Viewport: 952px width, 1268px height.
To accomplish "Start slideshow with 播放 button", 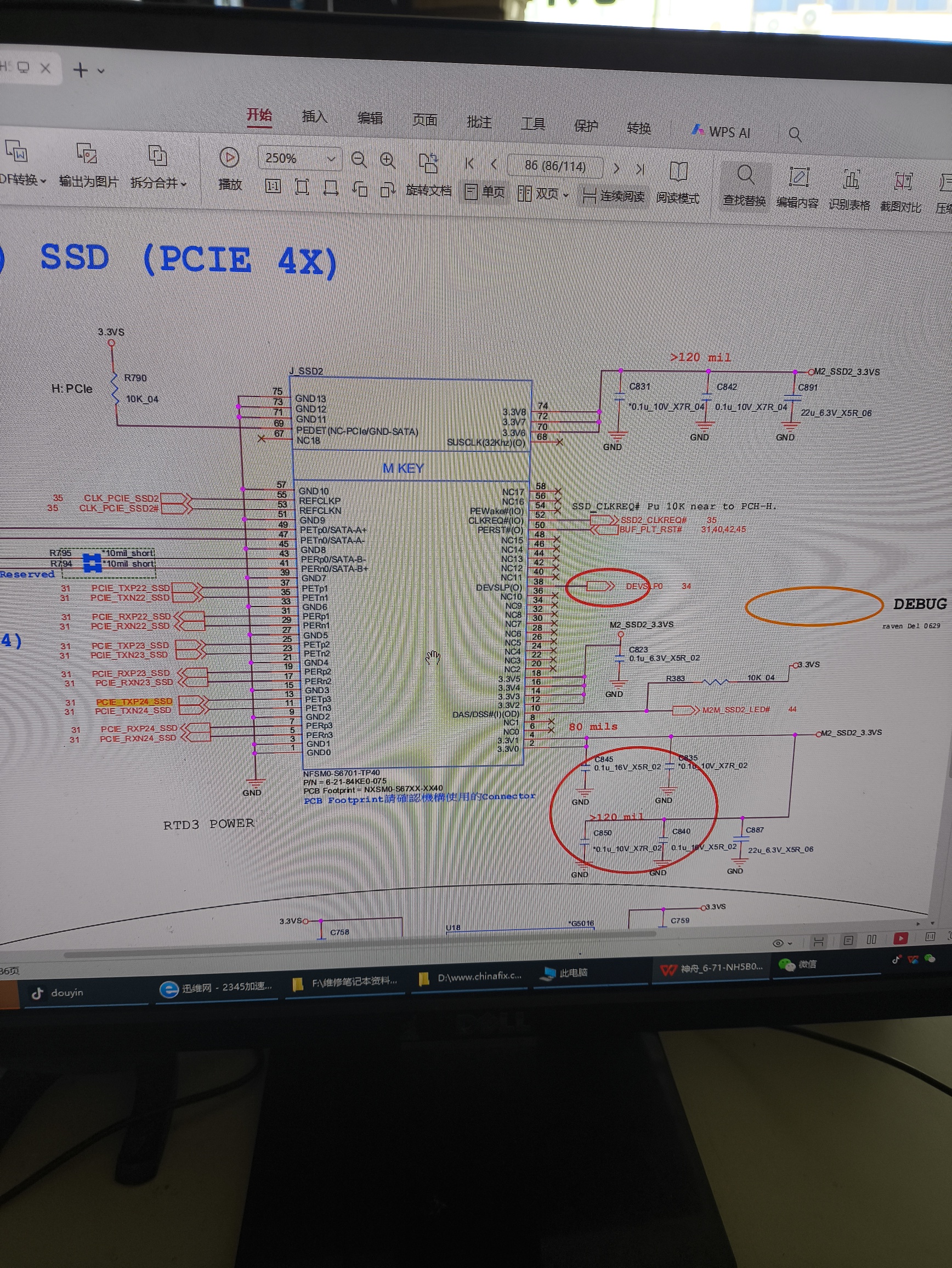I will [x=229, y=169].
